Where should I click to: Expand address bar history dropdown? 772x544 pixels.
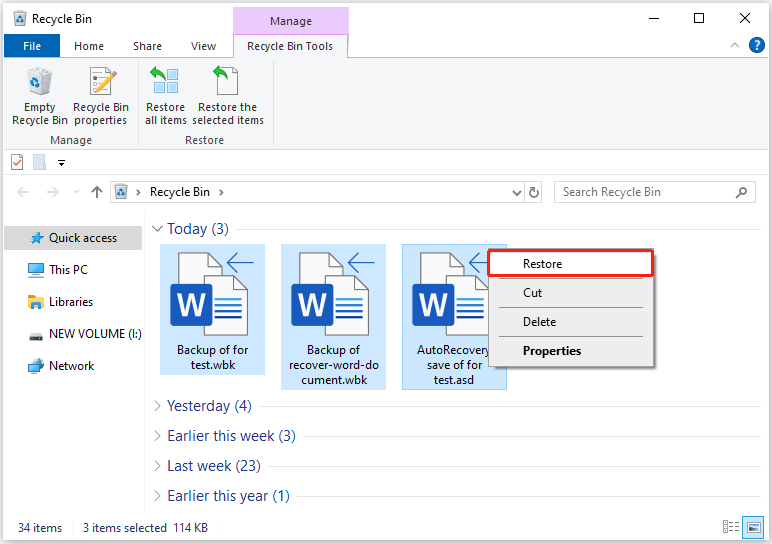click(516, 192)
